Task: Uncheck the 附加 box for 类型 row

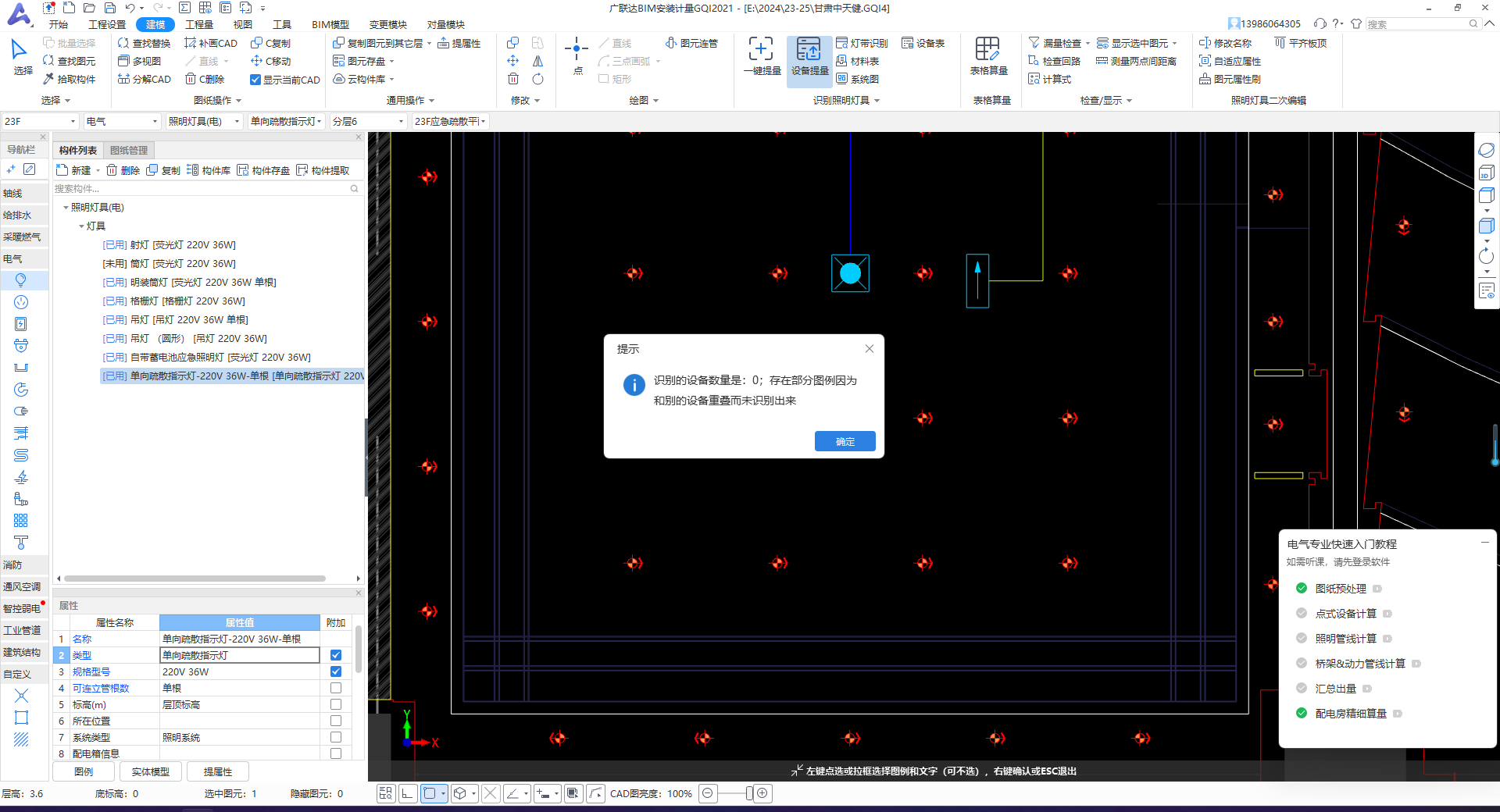Action: [x=336, y=655]
